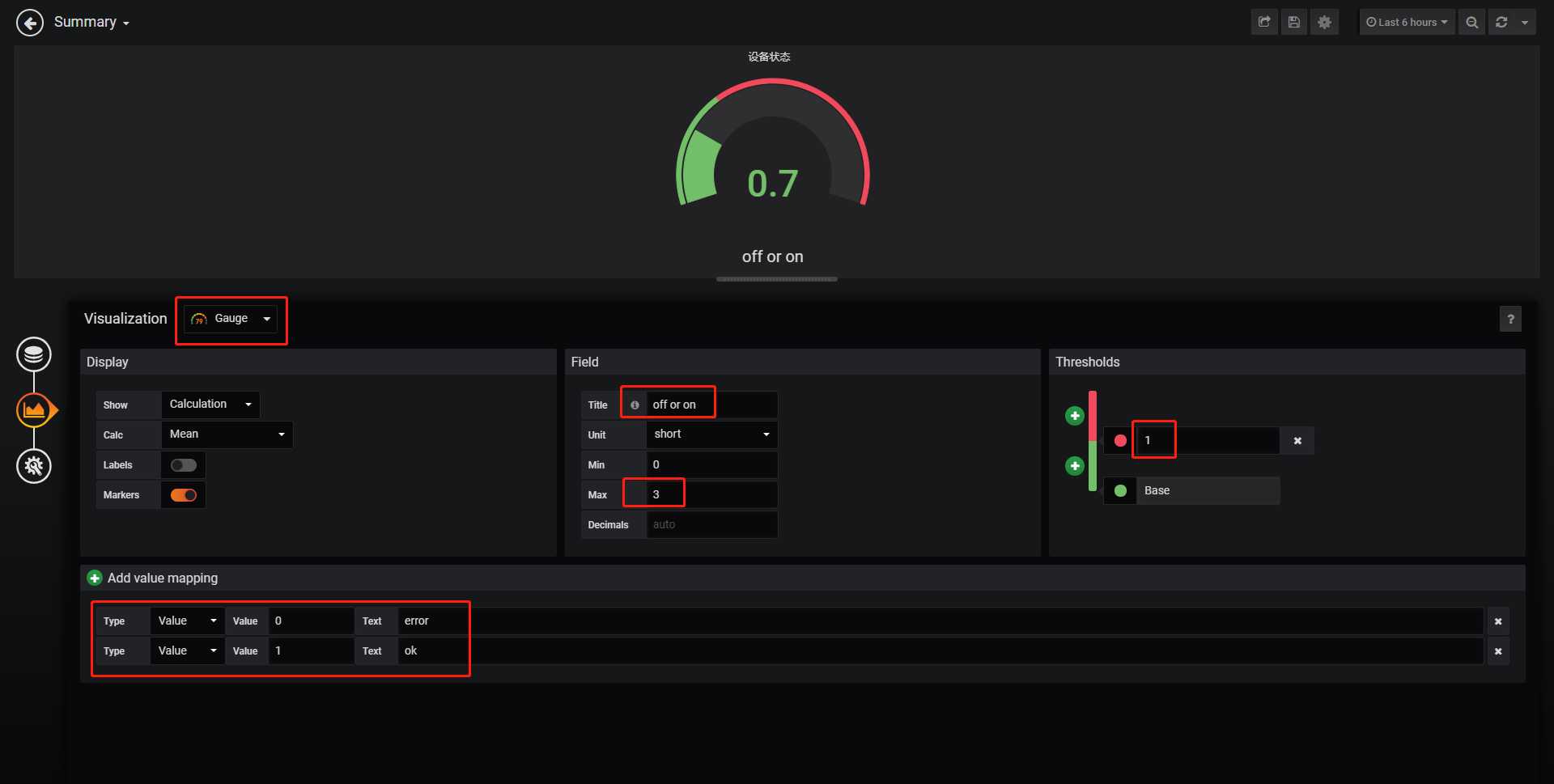The width and height of the screenshot is (1554, 784).
Task: Click the Title field 'off or on'
Action: (x=711, y=405)
